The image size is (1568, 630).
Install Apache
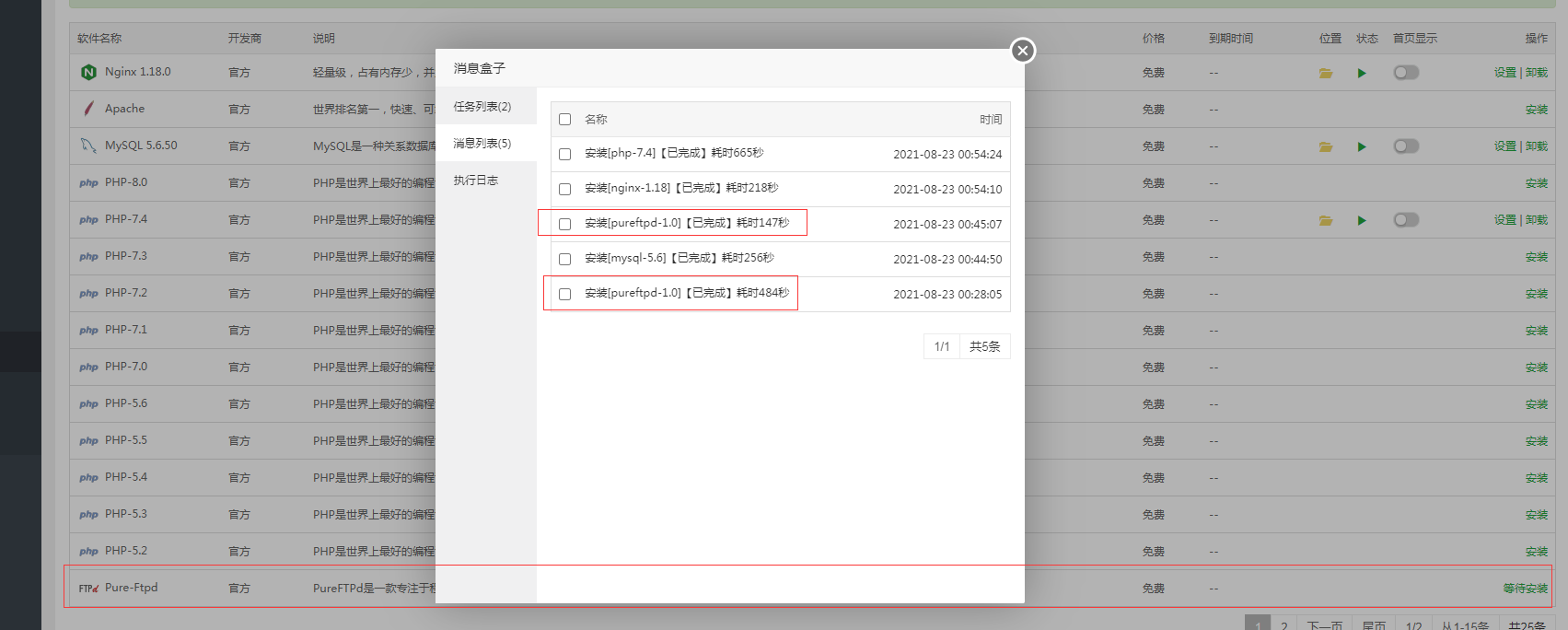(1537, 110)
